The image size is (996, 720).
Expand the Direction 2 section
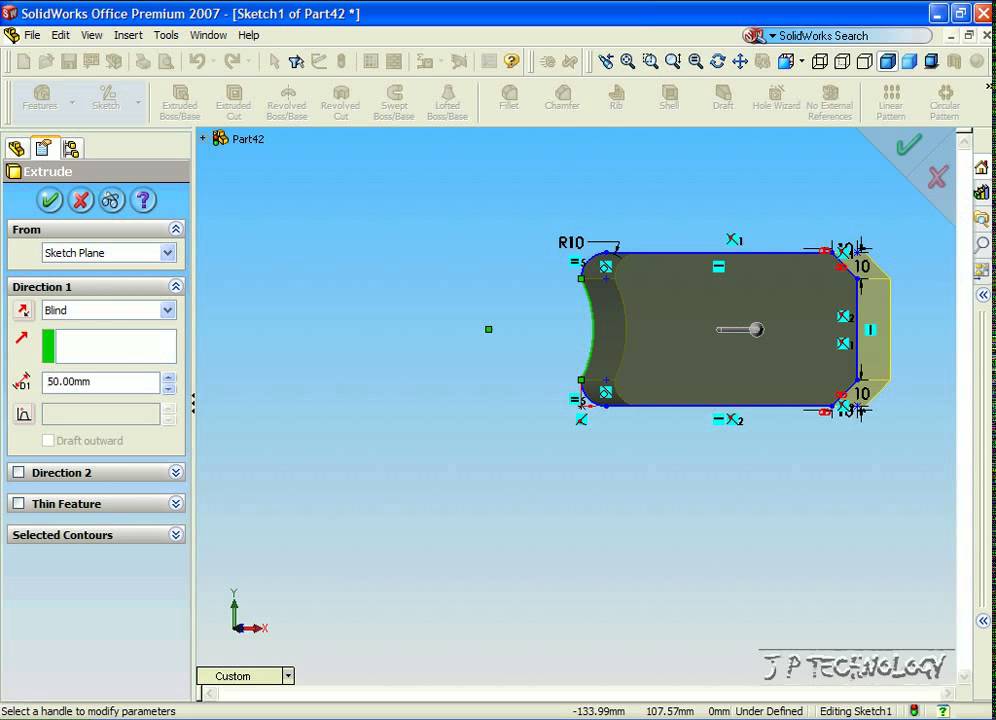176,472
